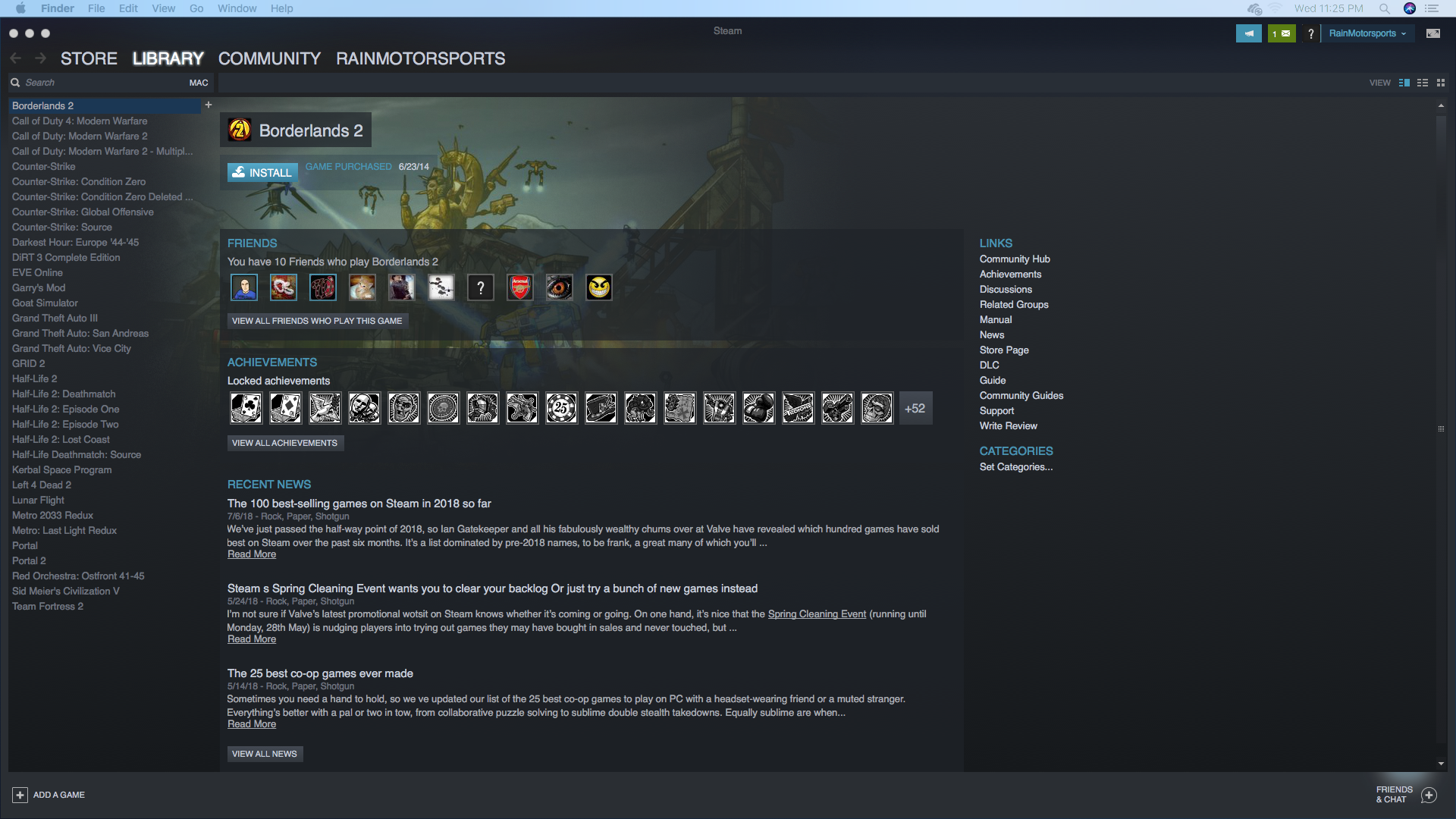The width and height of the screenshot is (1456, 819).
Task: Select Portal 2 in library list
Action: [29, 560]
